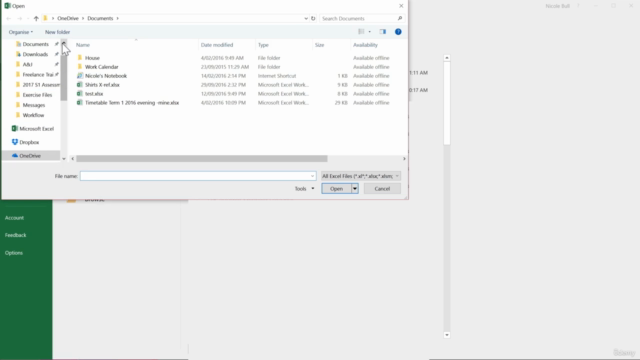The height and width of the screenshot is (360, 640).
Task: Select test.xlsx file
Action: [94, 94]
